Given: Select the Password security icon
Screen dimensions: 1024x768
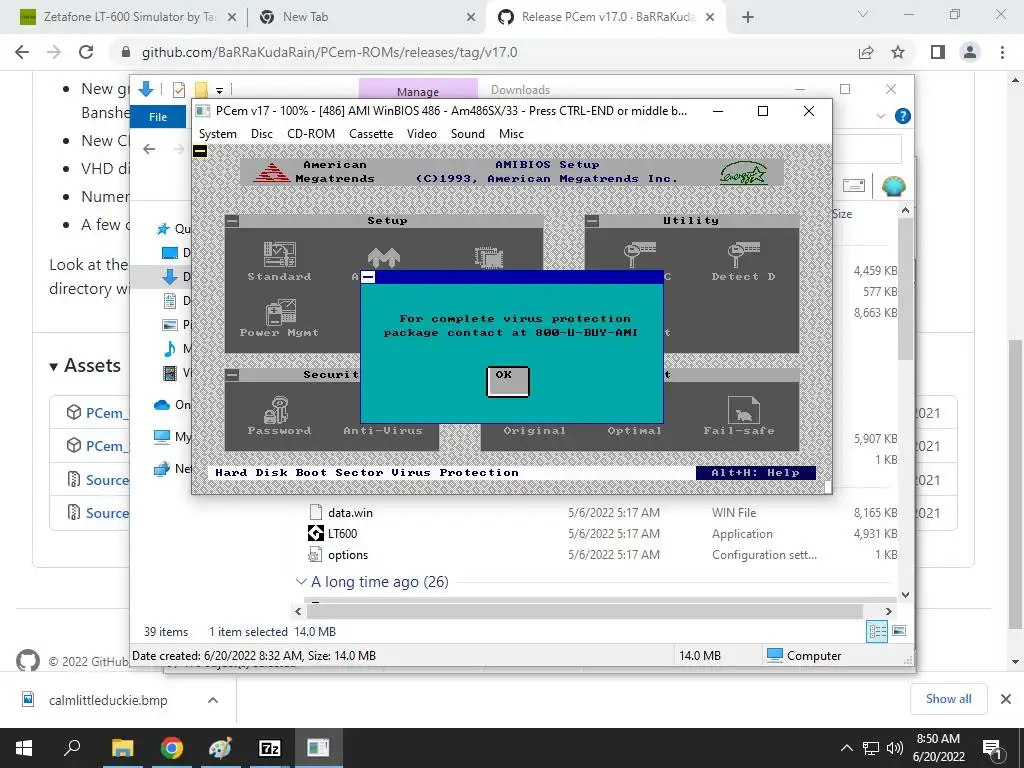Looking at the screenshot, I should point(279,415).
